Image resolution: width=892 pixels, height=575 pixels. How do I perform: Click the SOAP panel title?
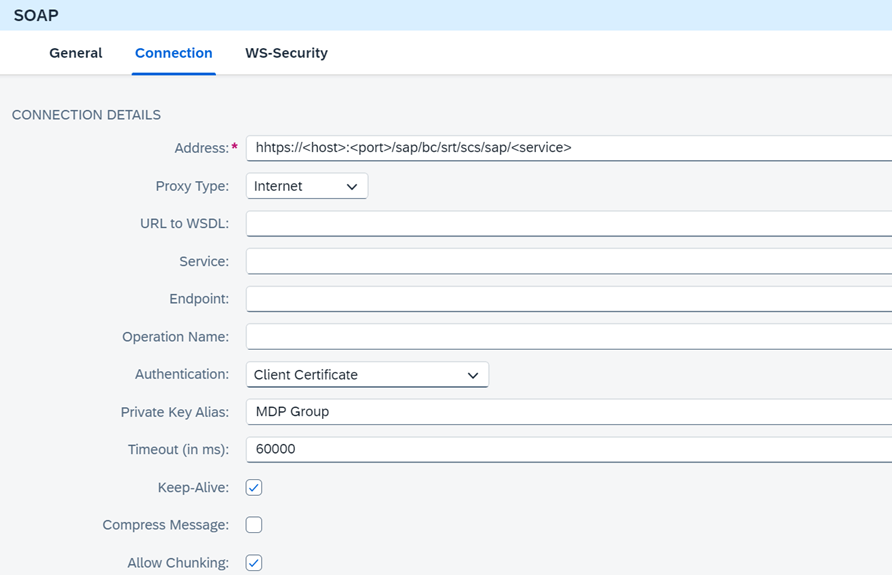(x=36, y=16)
